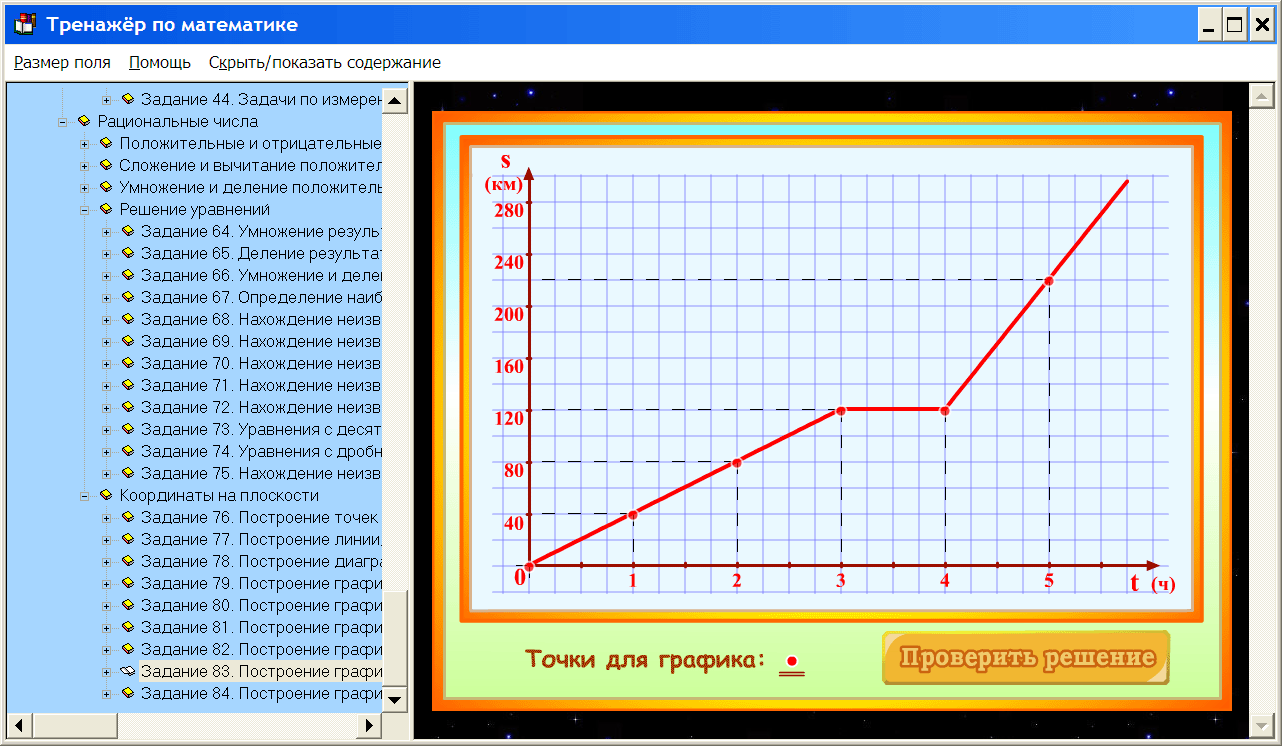Click the book icon of Задание 72

pyautogui.click(x=127, y=407)
